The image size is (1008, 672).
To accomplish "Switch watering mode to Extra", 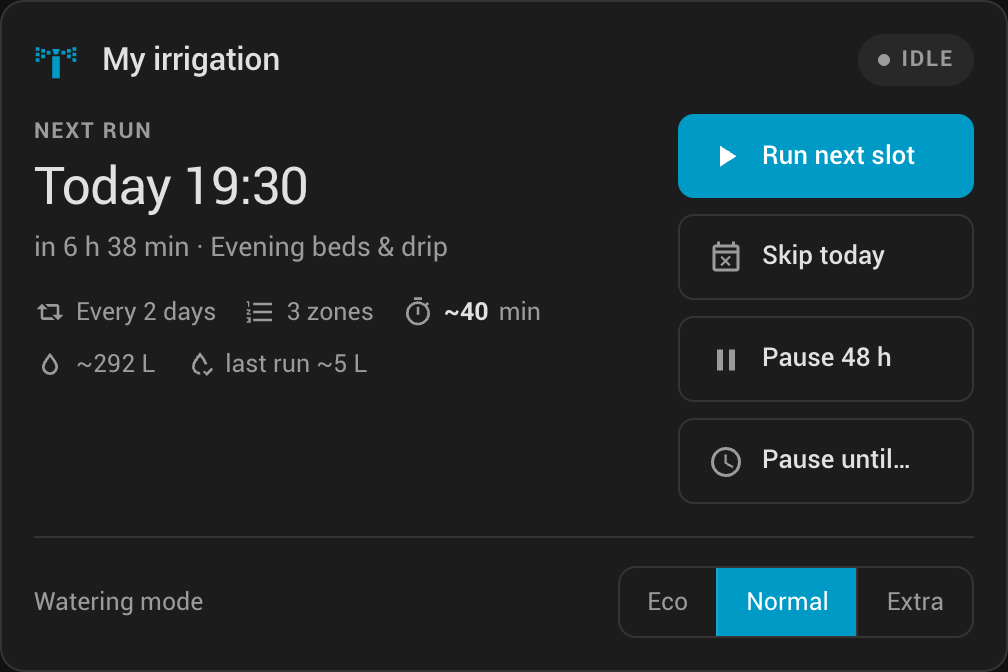I will [915, 602].
